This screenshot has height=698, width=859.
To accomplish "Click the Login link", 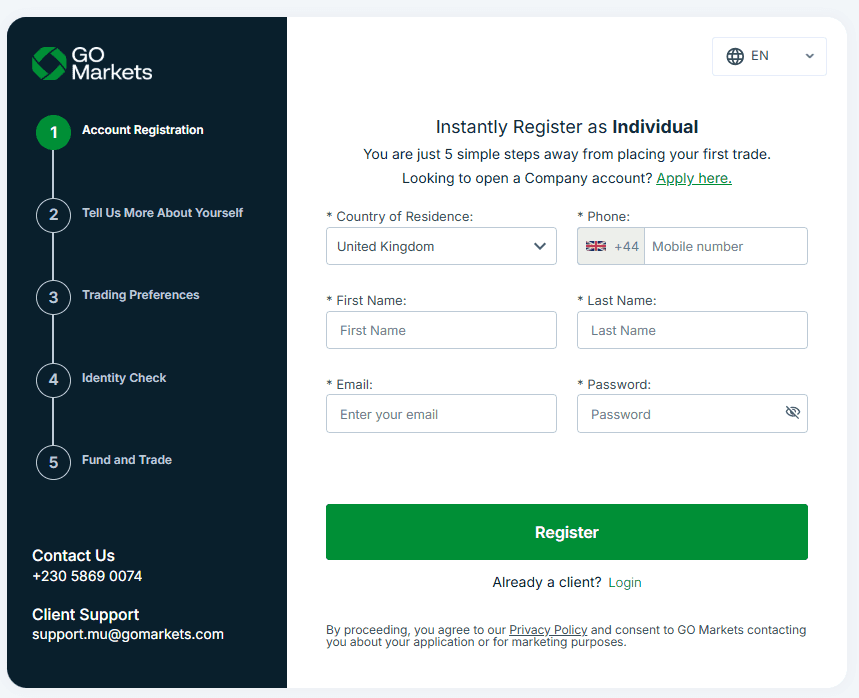I will pos(624,582).
